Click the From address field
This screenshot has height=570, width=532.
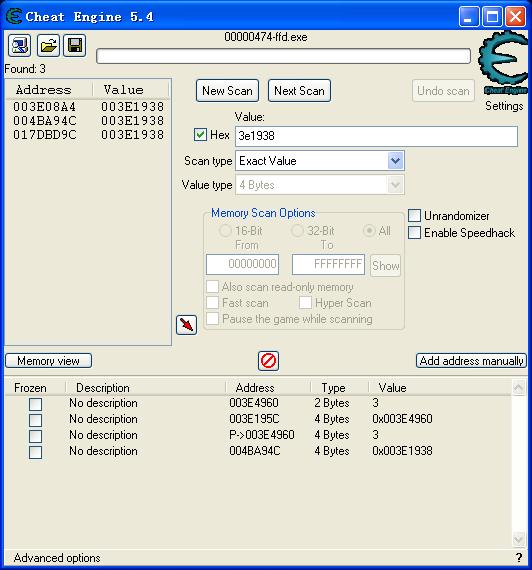(x=243, y=264)
